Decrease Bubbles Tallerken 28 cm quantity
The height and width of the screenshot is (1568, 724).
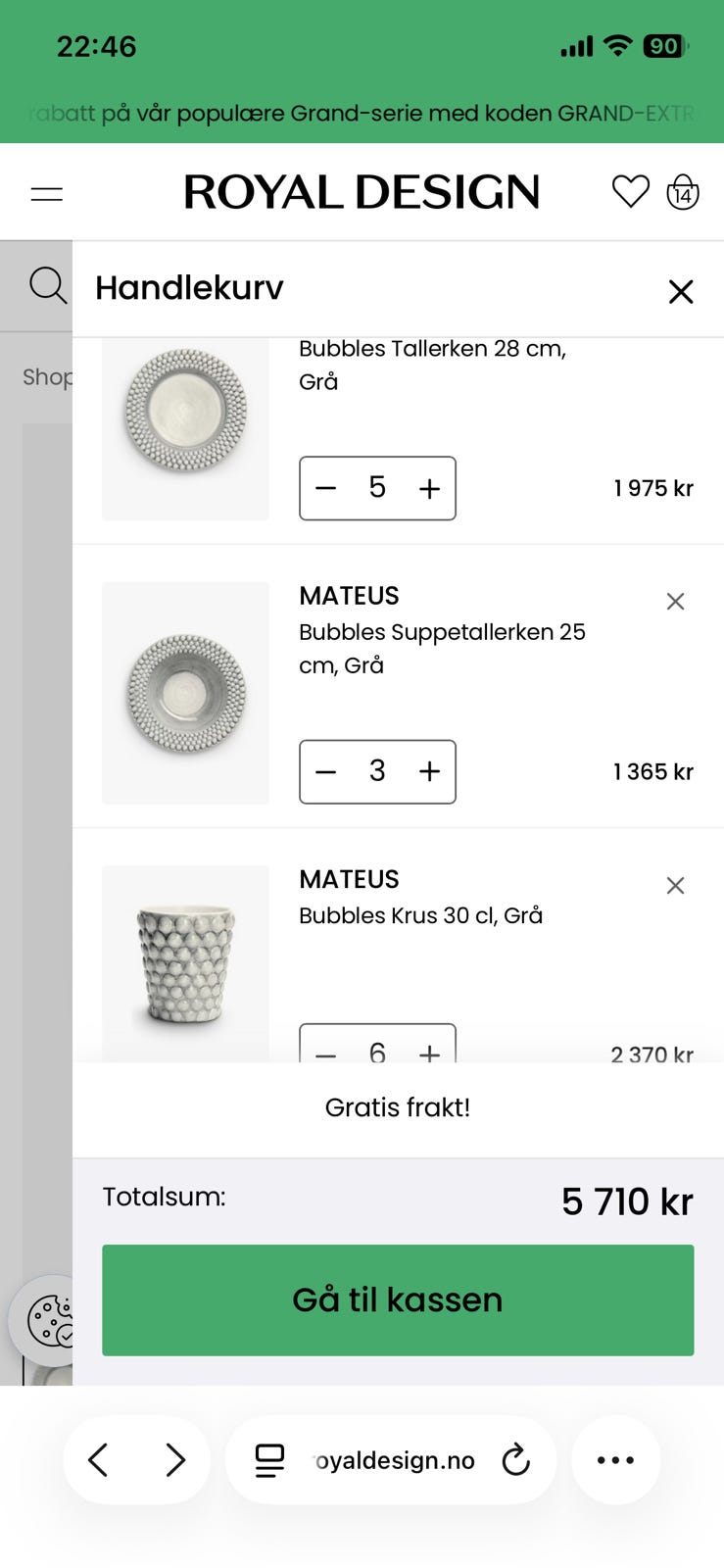click(326, 488)
